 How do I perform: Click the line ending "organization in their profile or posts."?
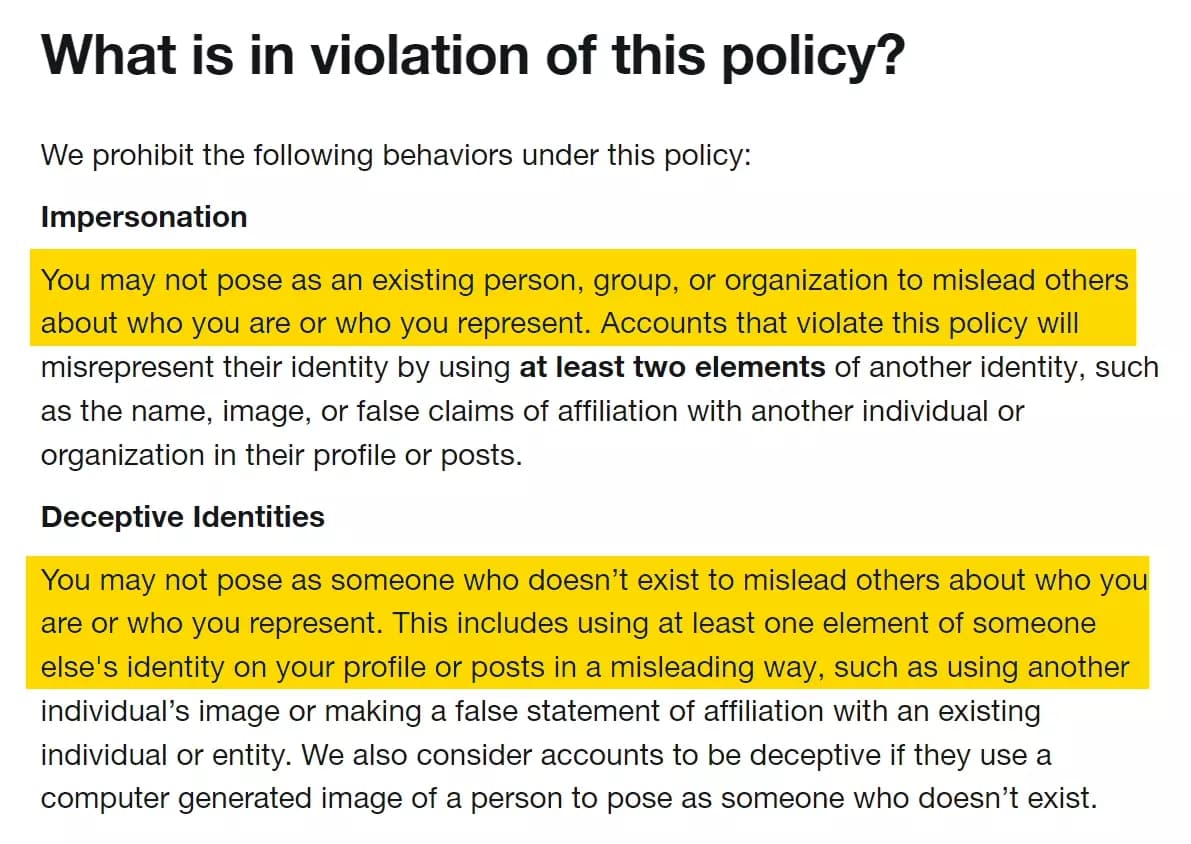coord(282,455)
